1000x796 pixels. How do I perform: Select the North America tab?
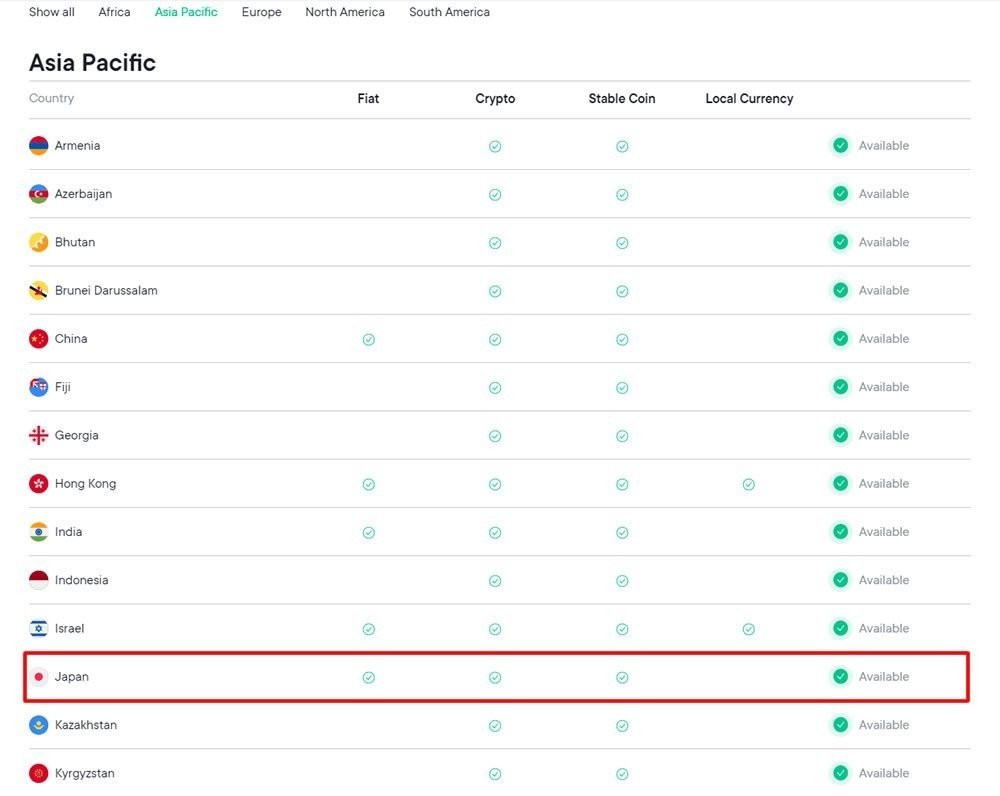coord(345,12)
